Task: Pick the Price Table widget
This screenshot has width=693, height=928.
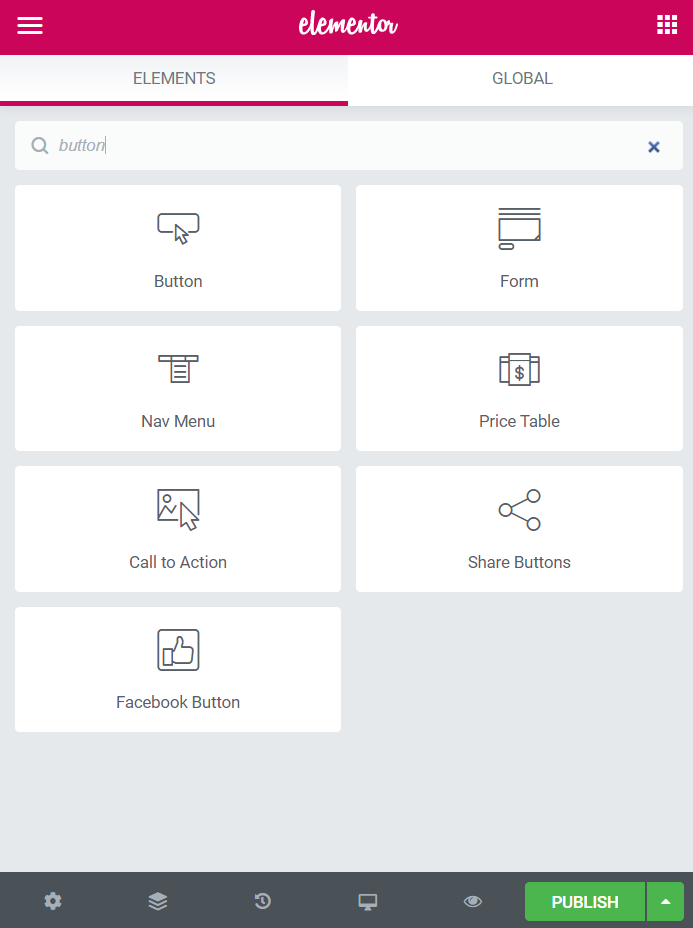Action: pyautogui.click(x=519, y=388)
